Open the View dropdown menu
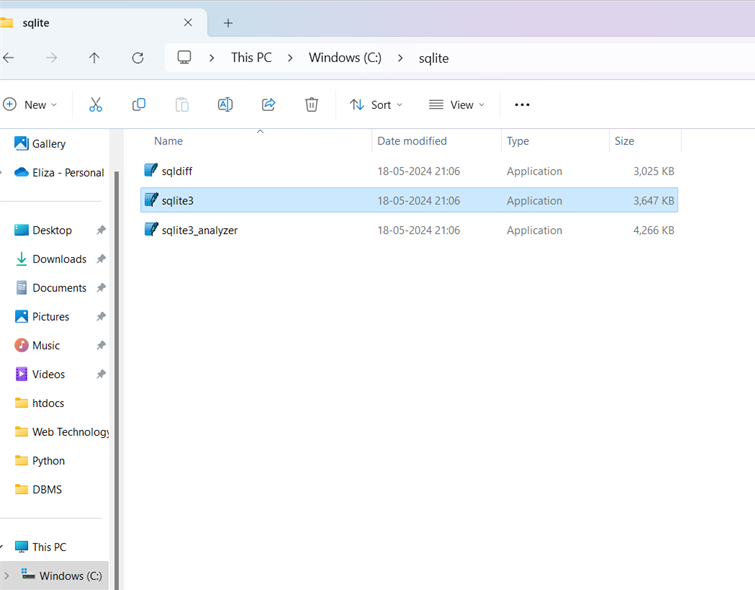Screen dimensions: 755x590 tap(456, 105)
